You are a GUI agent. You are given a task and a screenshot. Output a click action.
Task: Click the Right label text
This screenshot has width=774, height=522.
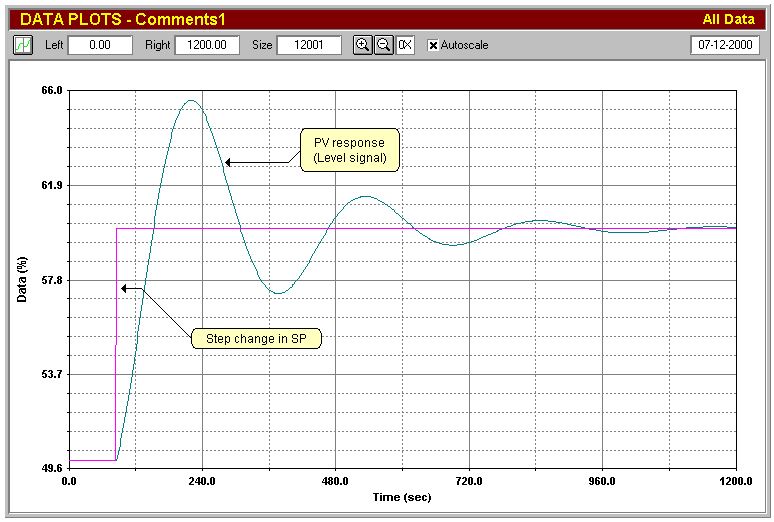(x=157, y=45)
